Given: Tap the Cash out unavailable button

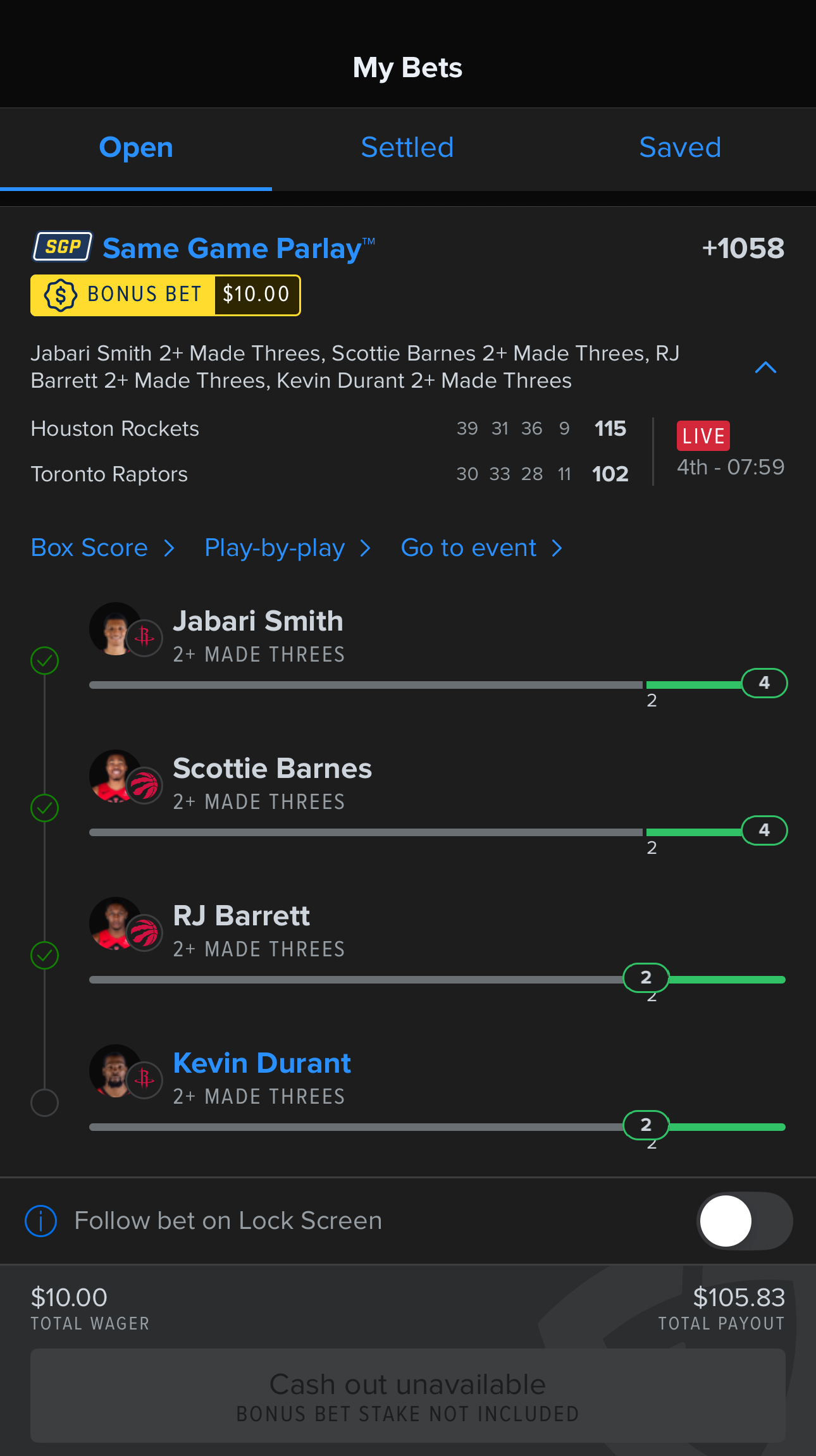Looking at the screenshot, I should (x=408, y=1396).
